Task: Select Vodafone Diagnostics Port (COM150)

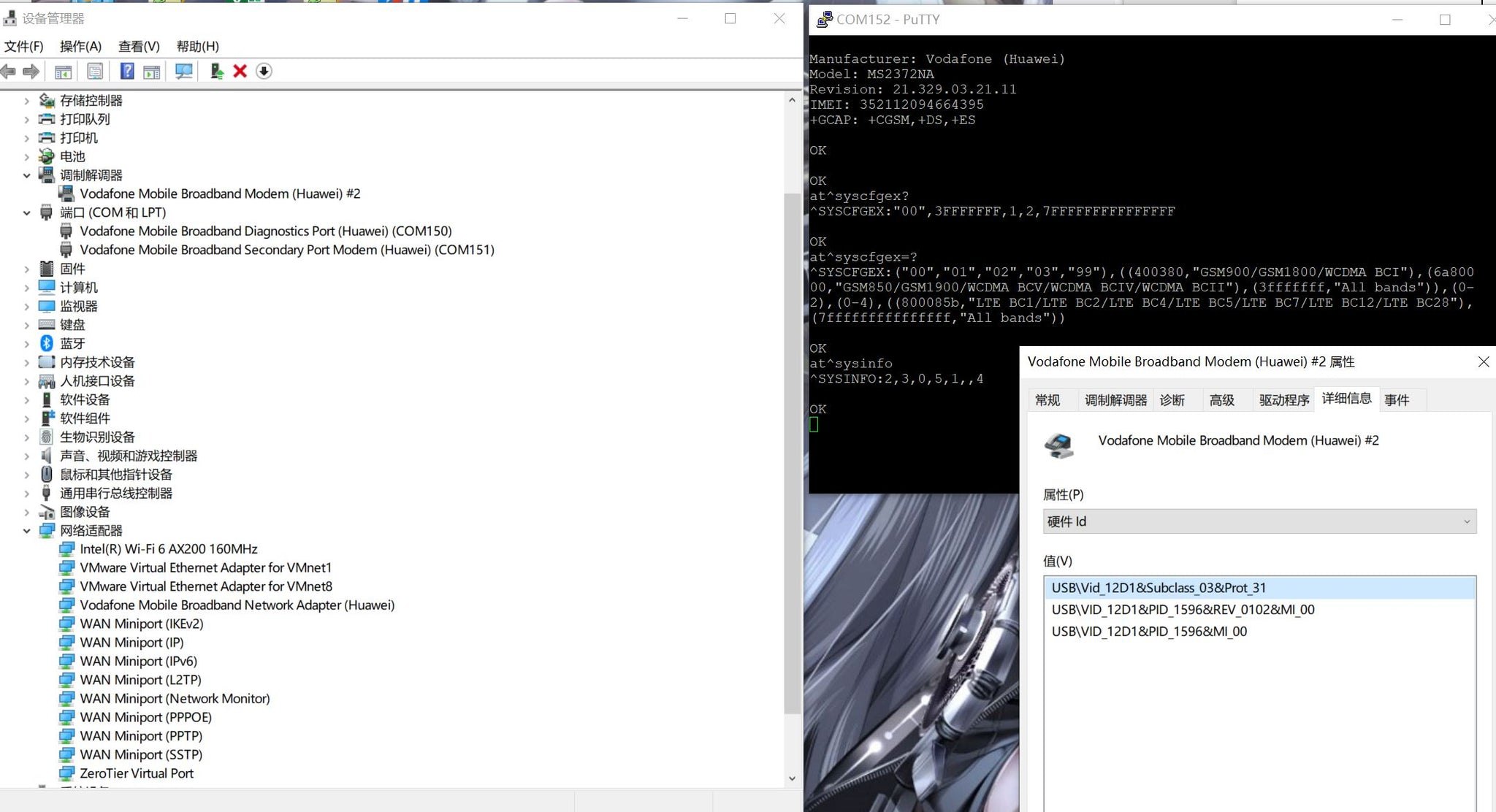Action: click(x=266, y=231)
